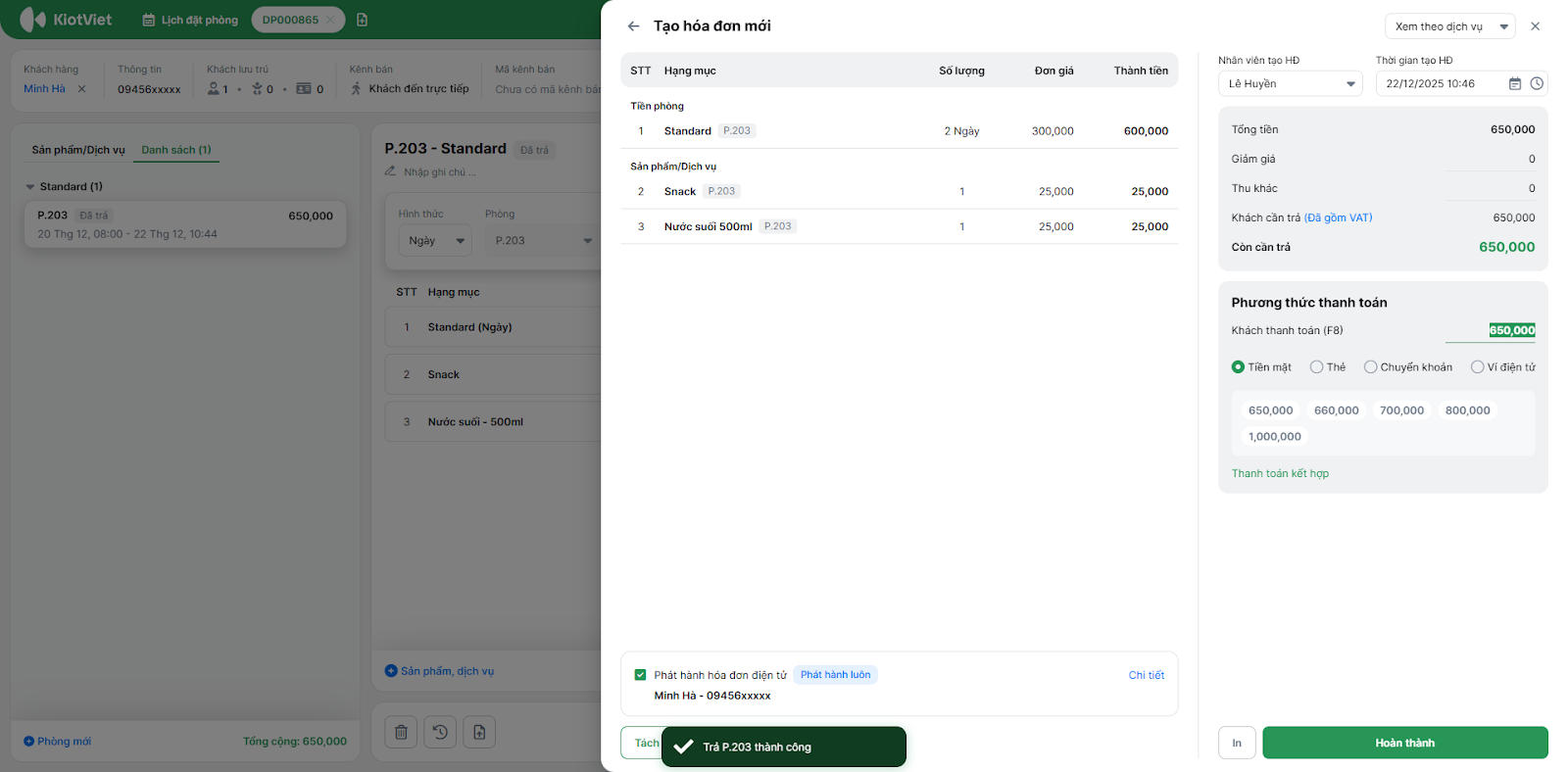Open the Lịch đặt phòng menu

coord(190,20)
